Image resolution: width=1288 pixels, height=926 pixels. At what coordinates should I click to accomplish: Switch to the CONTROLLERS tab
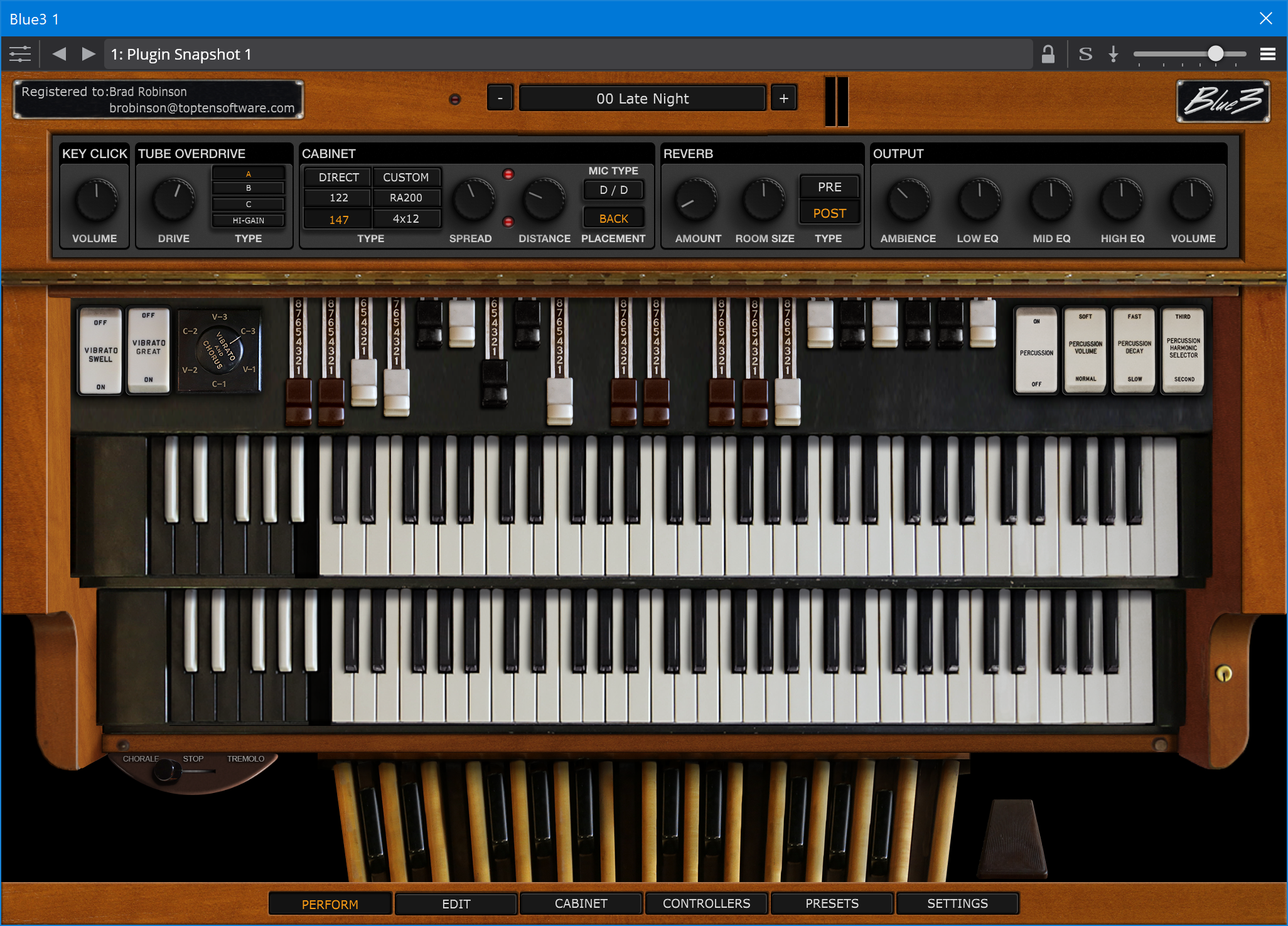707,904
